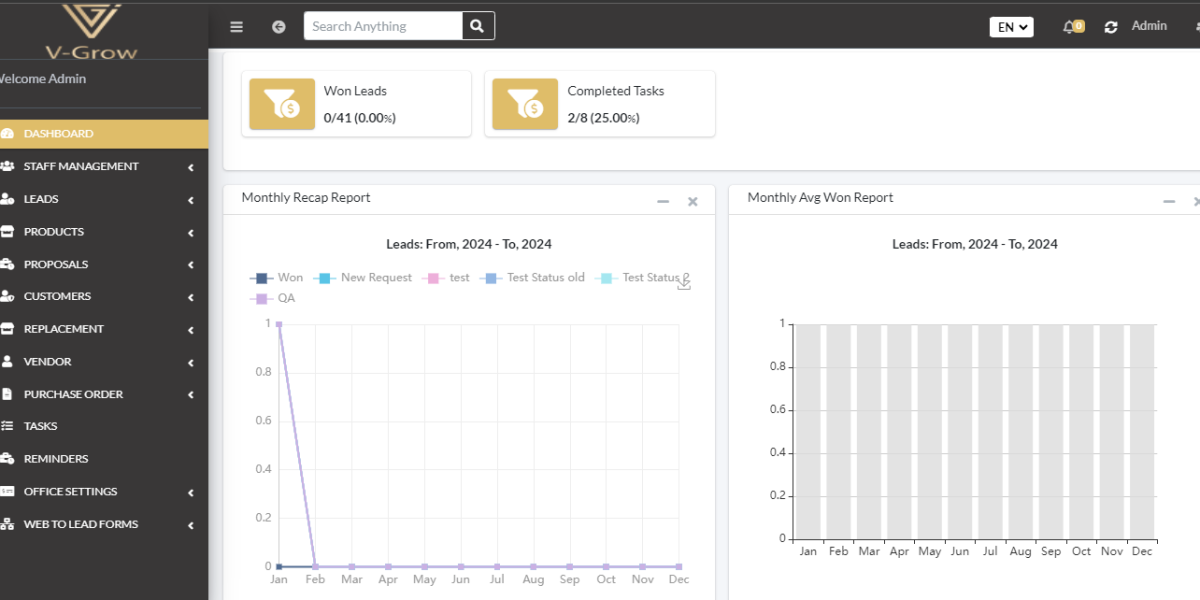
Task: Toggle the sidebar with the hamburger icon
Action: pyautogui.click(x=236, y=27)
